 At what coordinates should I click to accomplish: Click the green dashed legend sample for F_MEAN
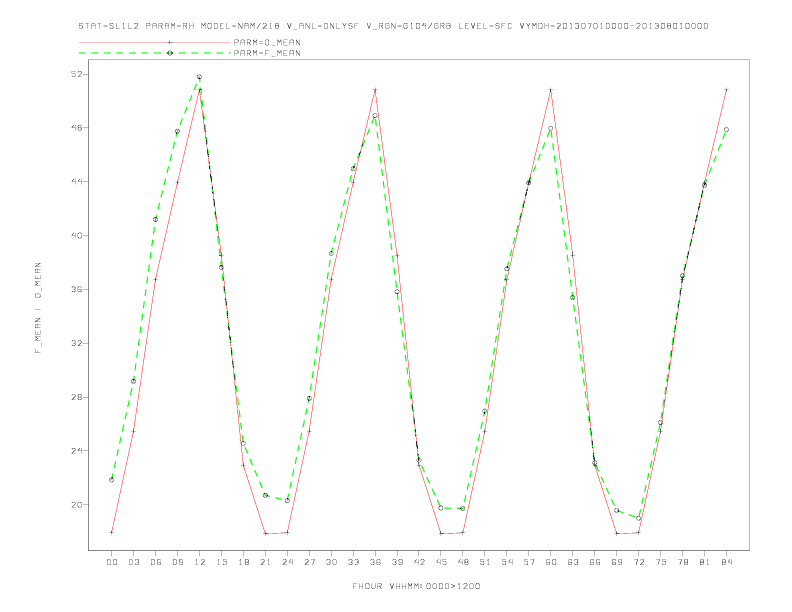[155, 53]
